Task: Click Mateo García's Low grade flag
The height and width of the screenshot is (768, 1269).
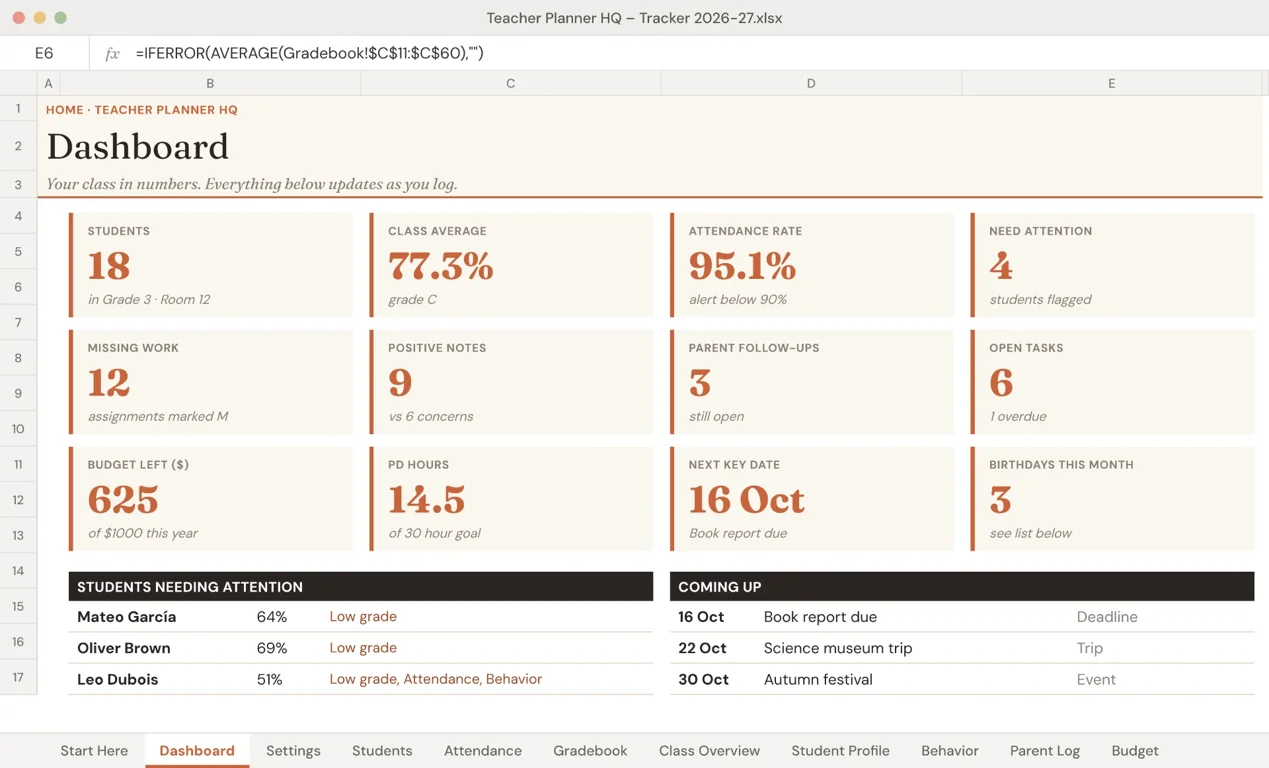Action: click(363, 617)
